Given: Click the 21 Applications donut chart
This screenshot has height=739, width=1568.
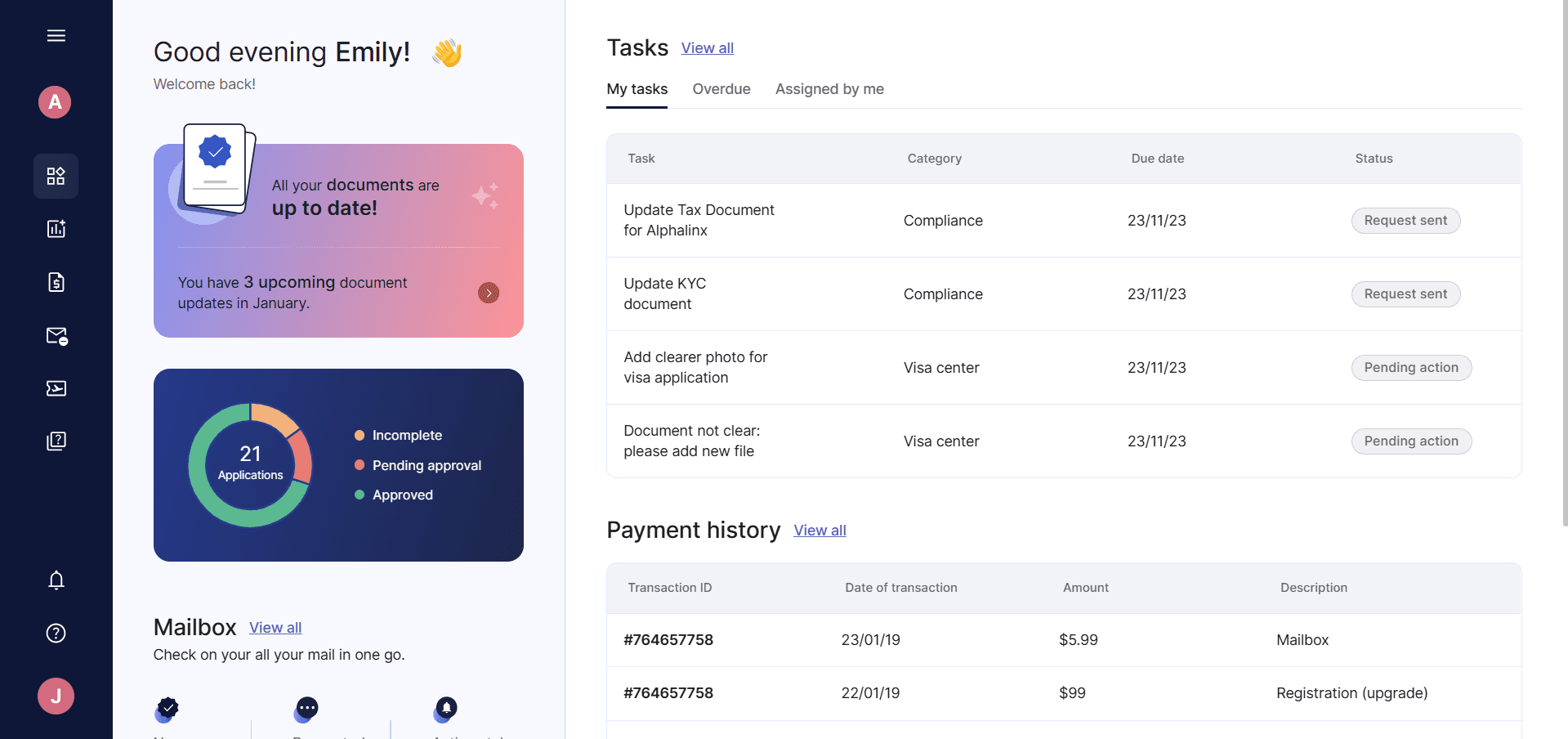Looking at the screenshot, I should [x=250, y=465].
